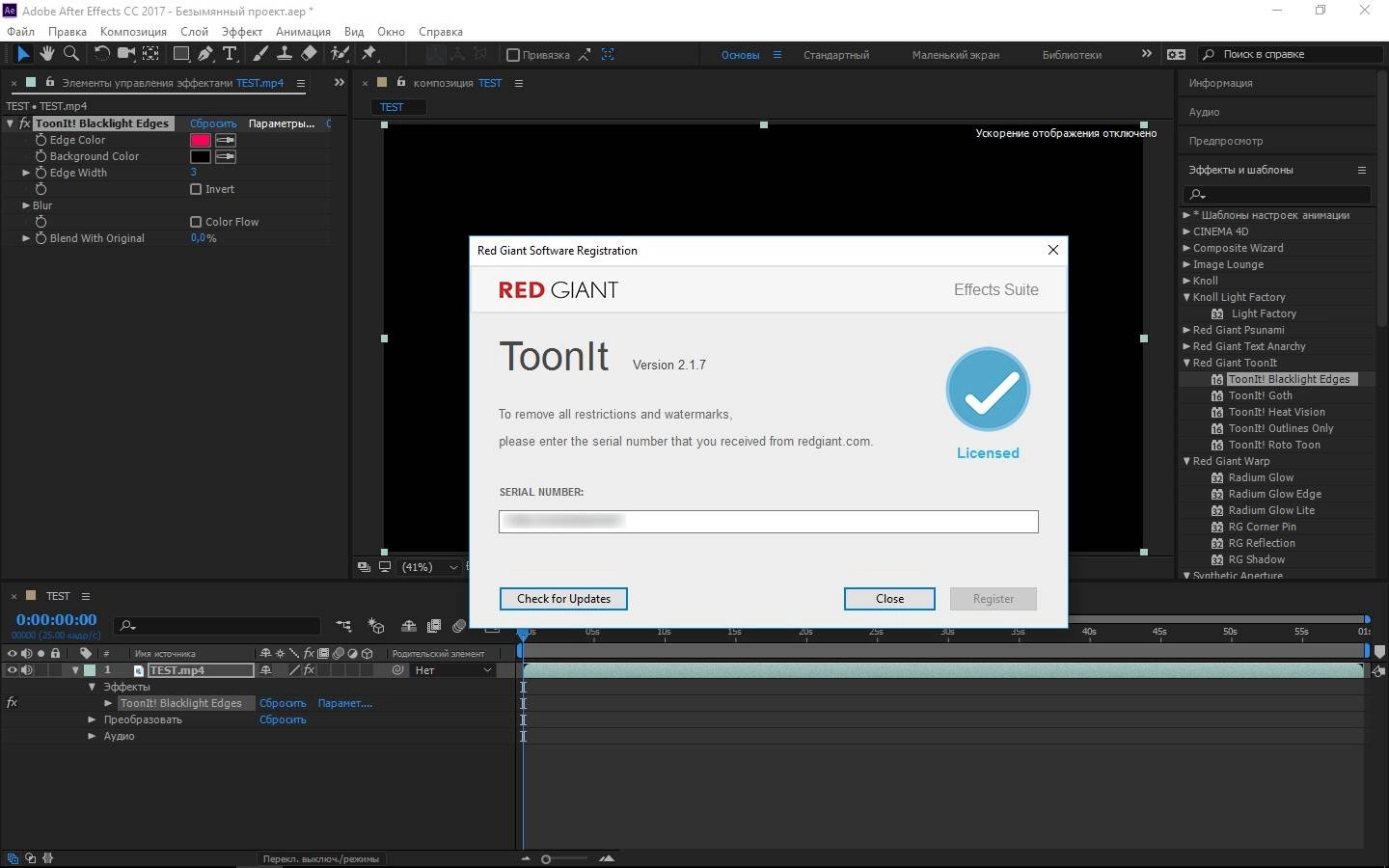Expand the Blur property group

(26, 205)
